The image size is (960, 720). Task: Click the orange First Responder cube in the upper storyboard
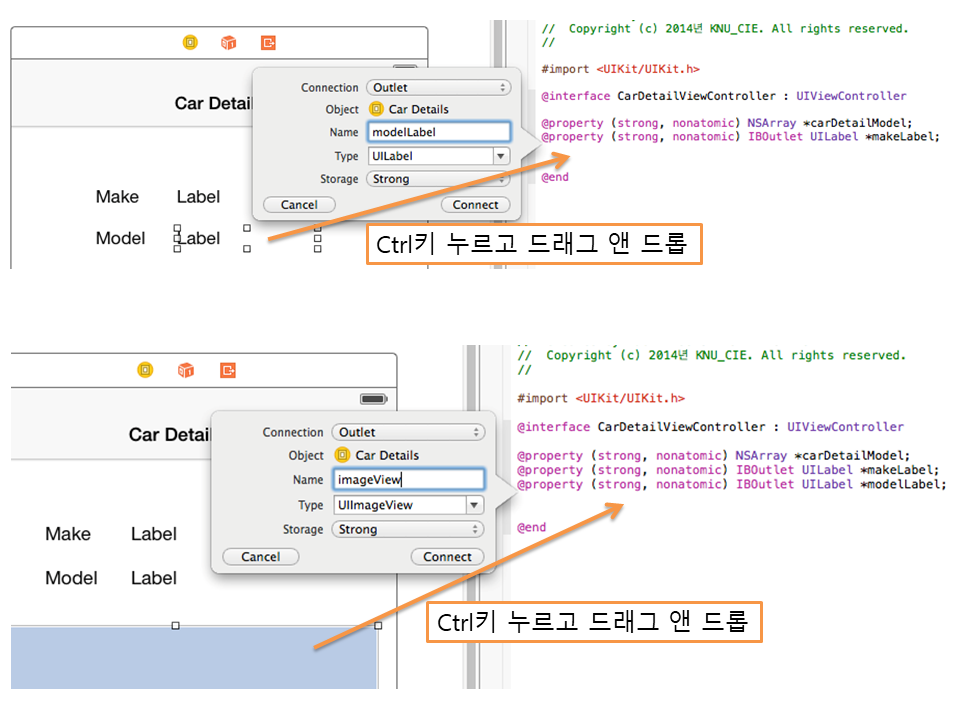tap(229, 43)
